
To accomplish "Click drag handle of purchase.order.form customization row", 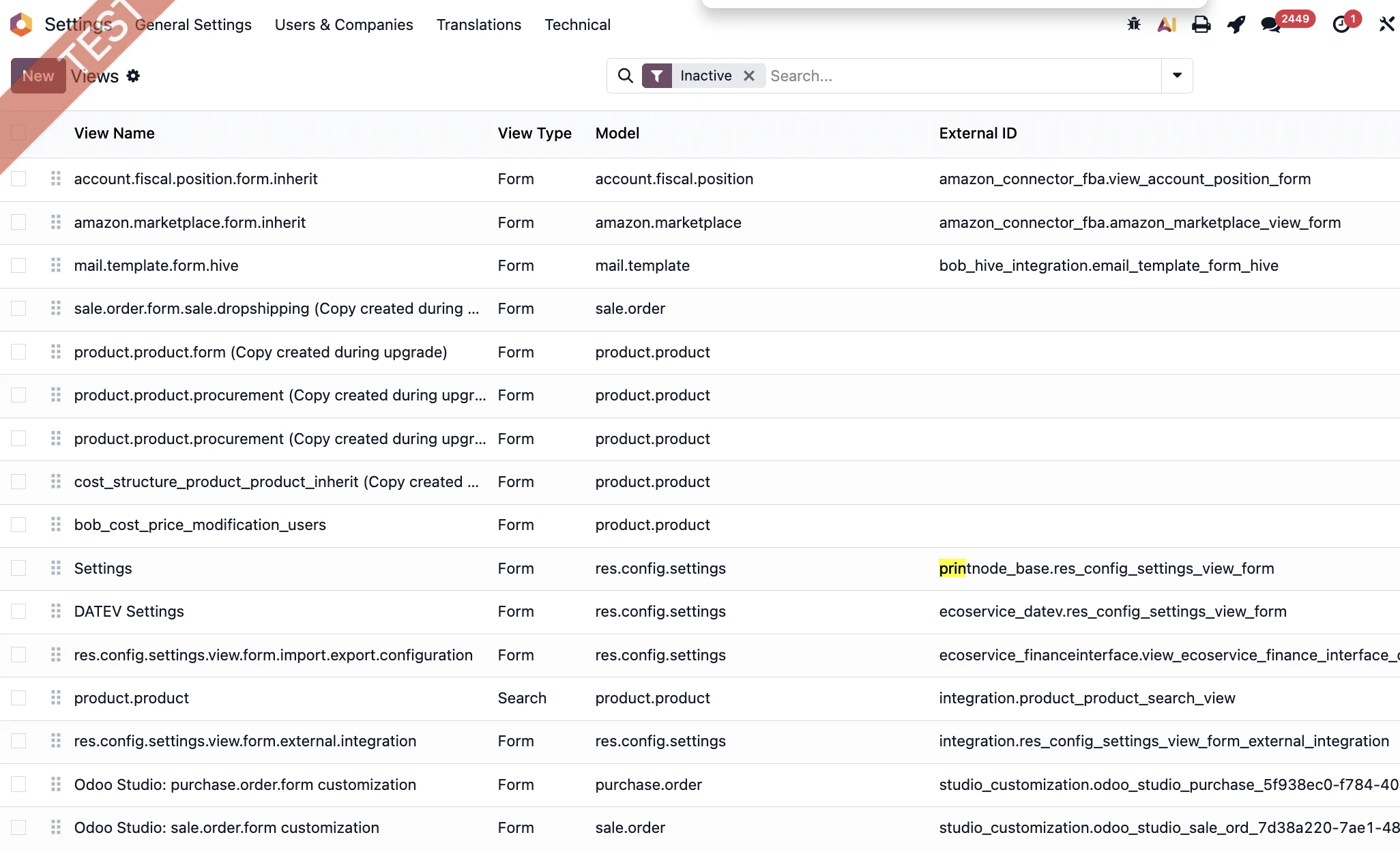I will pos(56,785).
